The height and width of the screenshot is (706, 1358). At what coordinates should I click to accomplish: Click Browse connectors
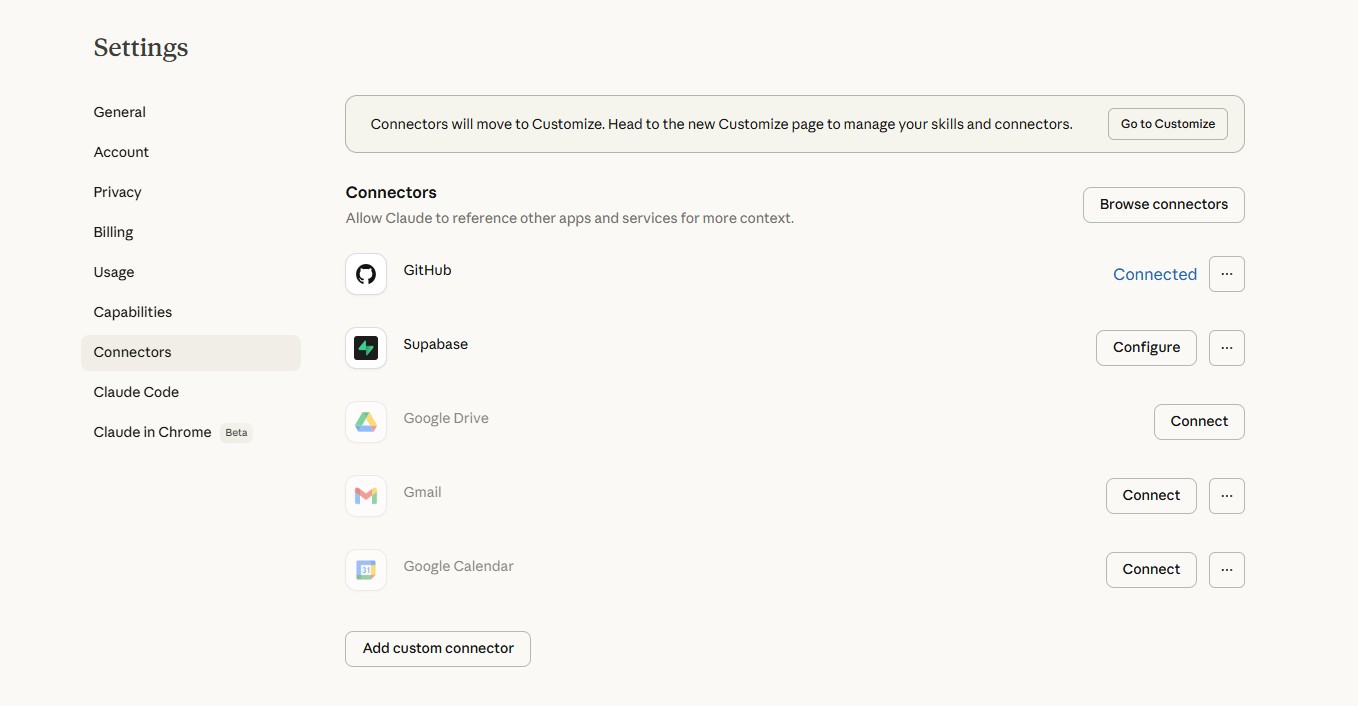(x=1163, y=205)
